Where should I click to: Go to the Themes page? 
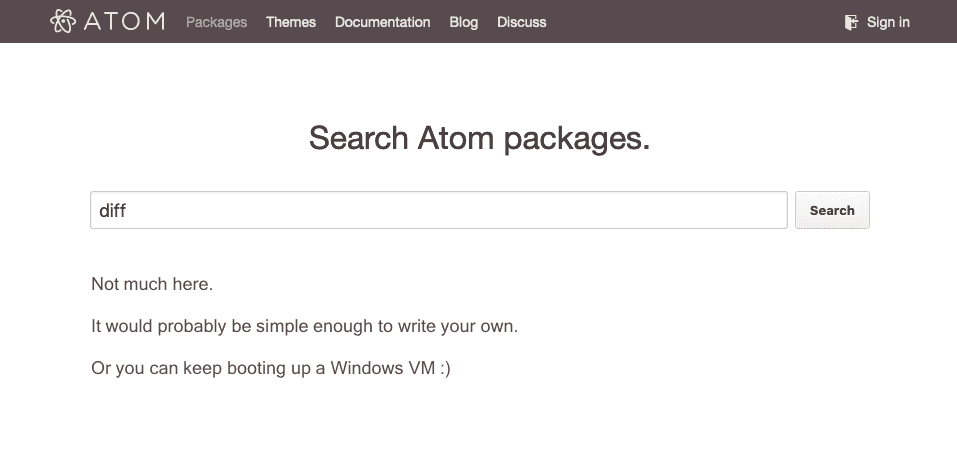(x=291, y=22)
